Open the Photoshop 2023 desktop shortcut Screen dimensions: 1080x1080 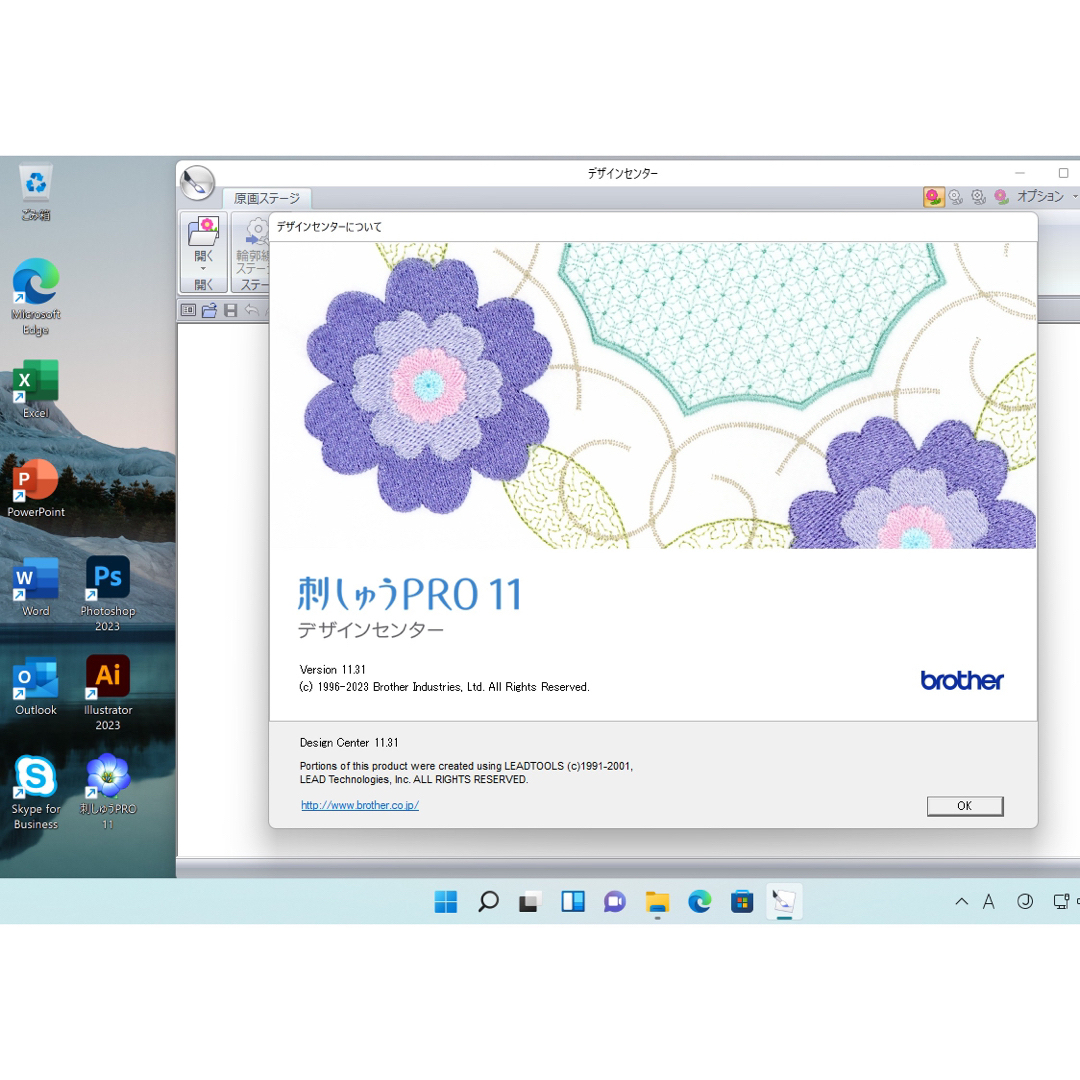pos(107,594)
